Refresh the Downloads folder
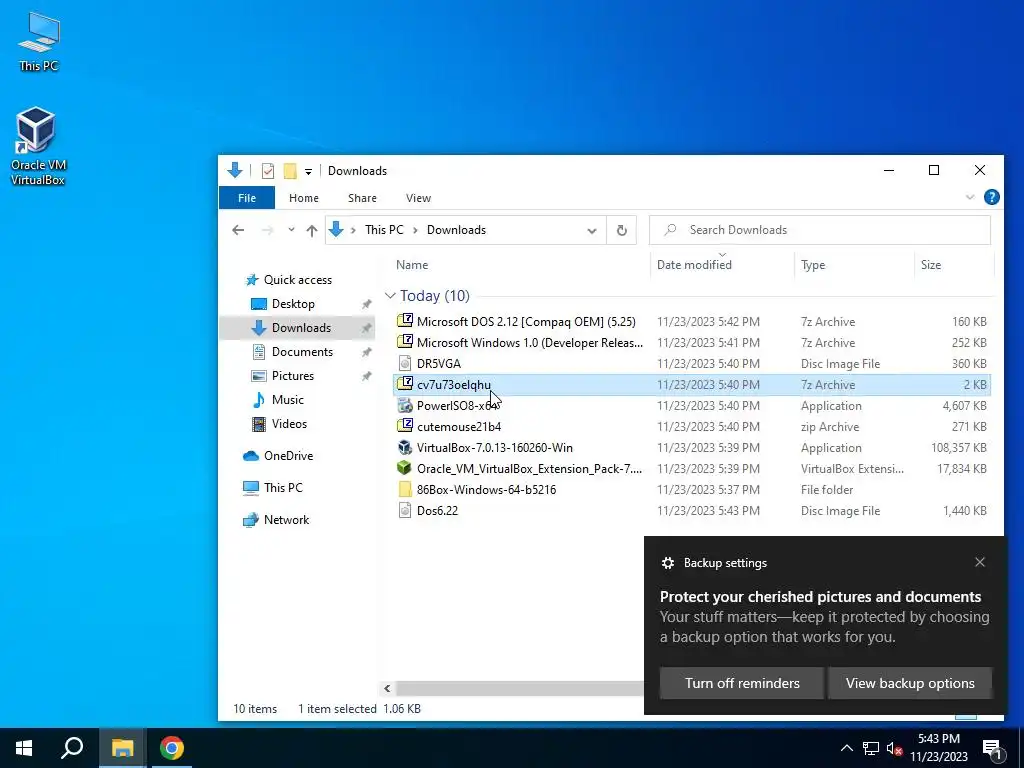This screenshot has height=768, width=1024. pos(622,230)
